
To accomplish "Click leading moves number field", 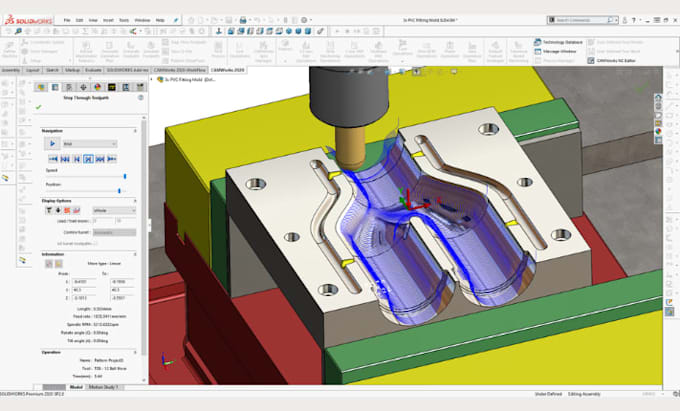I will pos(103,221).
